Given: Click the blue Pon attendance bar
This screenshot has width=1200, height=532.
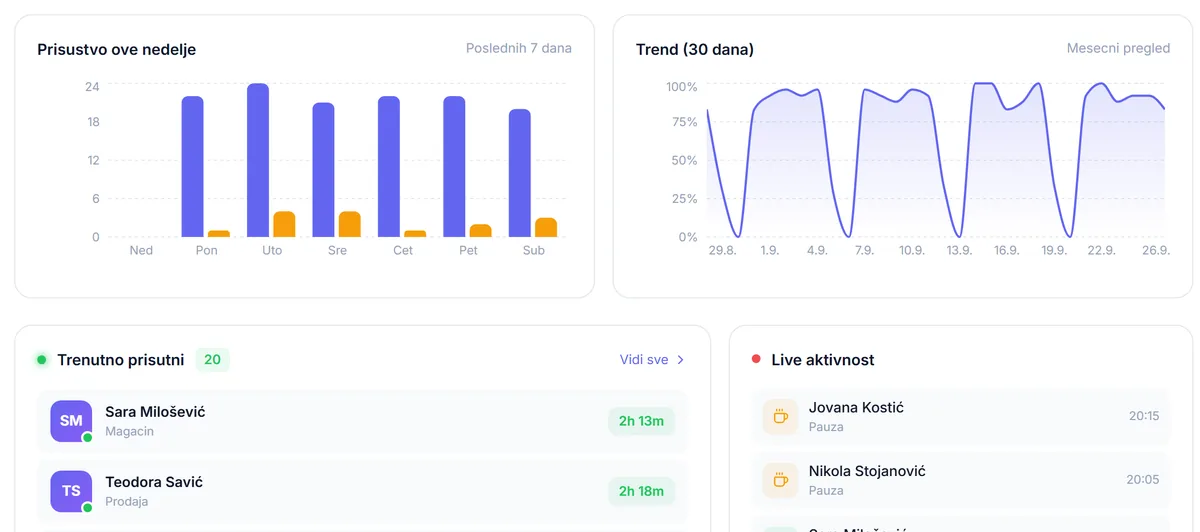Looking at the screenshot, I should 192,167.
